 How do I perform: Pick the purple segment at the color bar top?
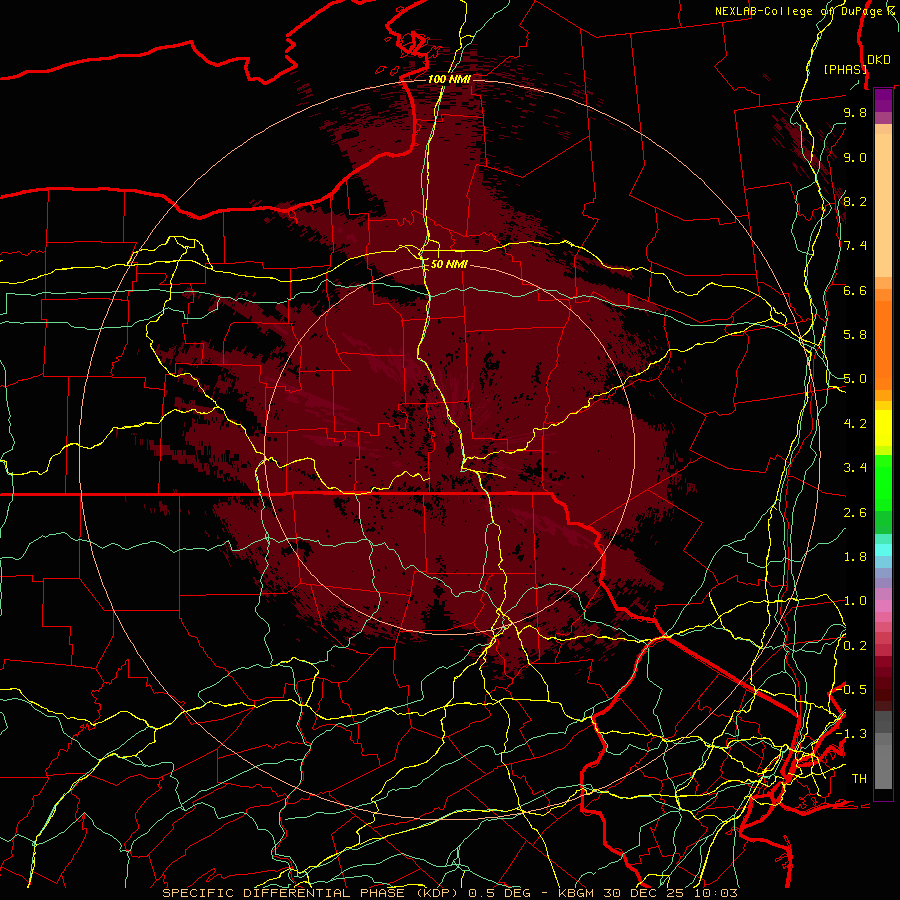click(x=883, y=100)
